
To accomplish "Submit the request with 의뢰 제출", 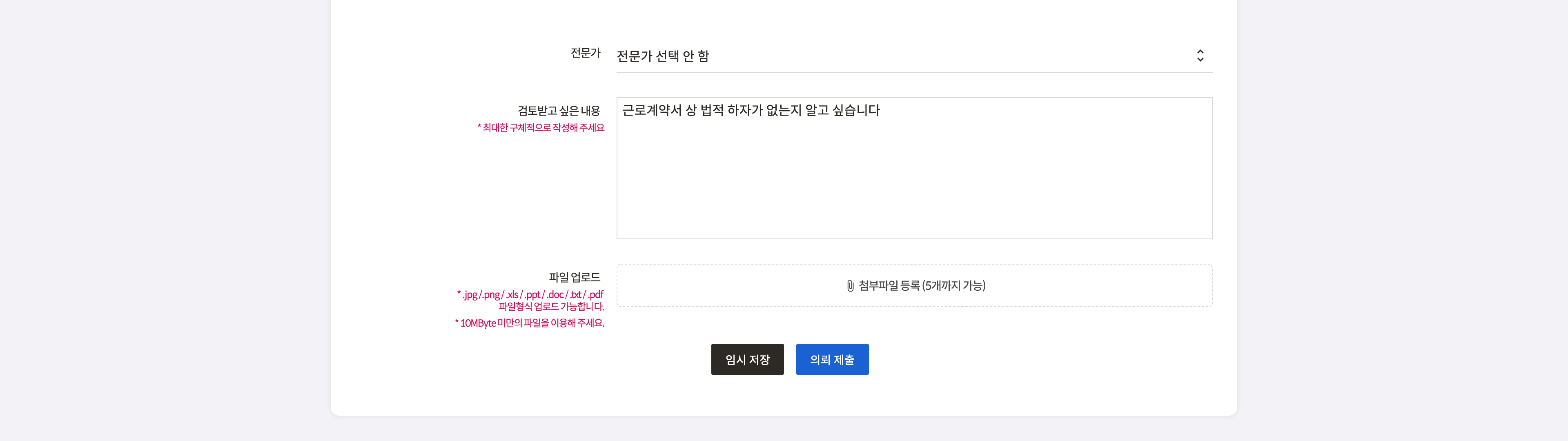I will tap(831, 359).
